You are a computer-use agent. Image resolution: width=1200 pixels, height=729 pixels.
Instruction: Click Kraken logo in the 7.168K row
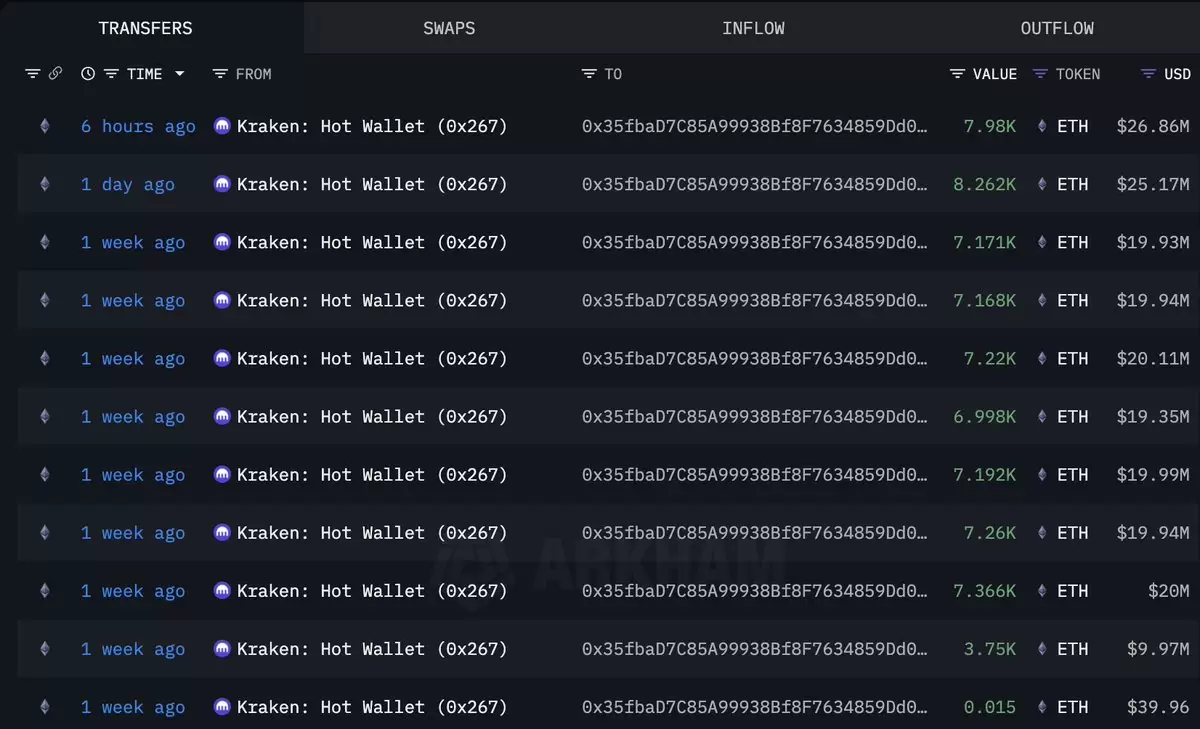click(x=222, y=300)
